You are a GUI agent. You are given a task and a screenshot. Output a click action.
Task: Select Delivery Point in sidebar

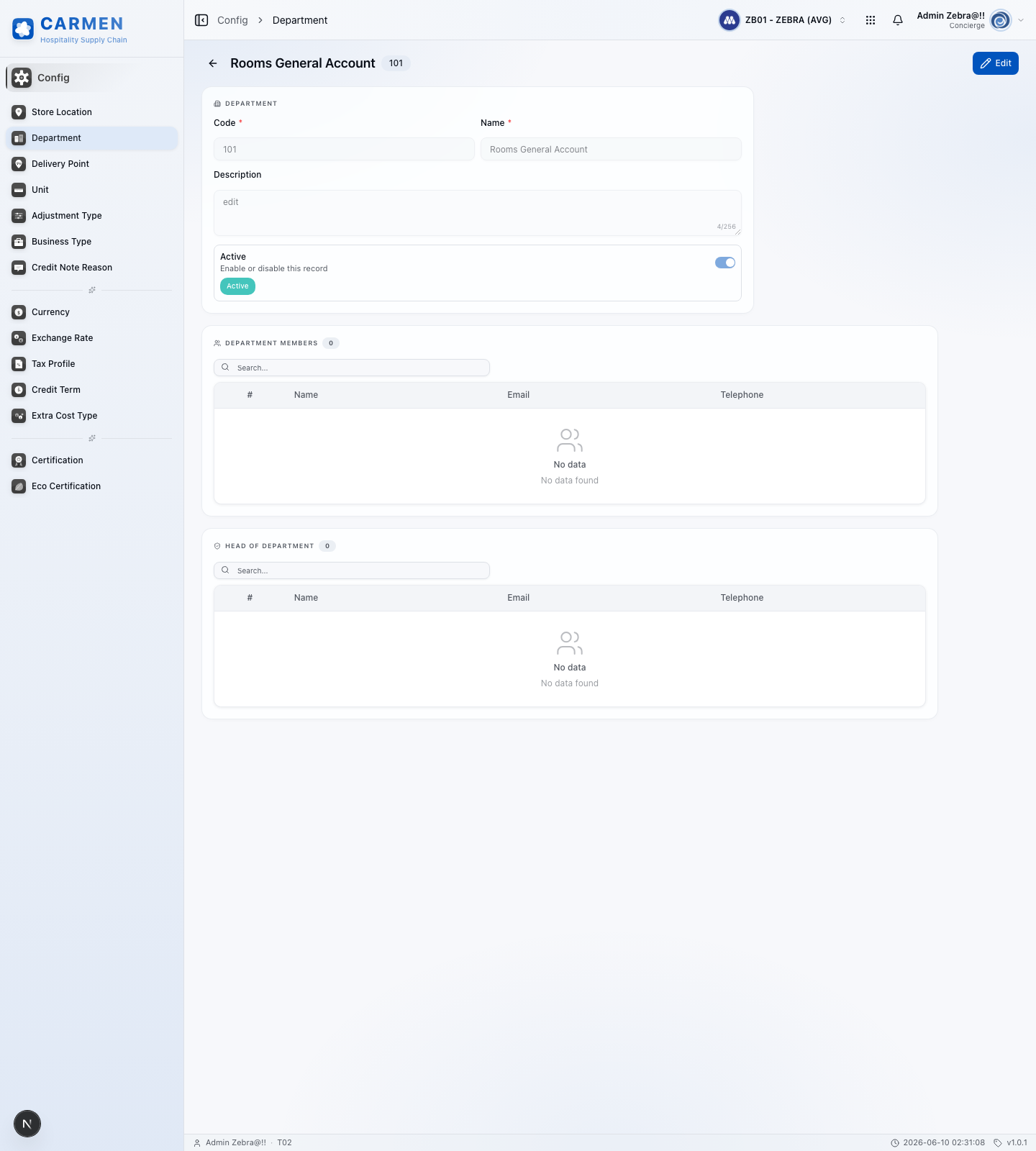point(91,164)
